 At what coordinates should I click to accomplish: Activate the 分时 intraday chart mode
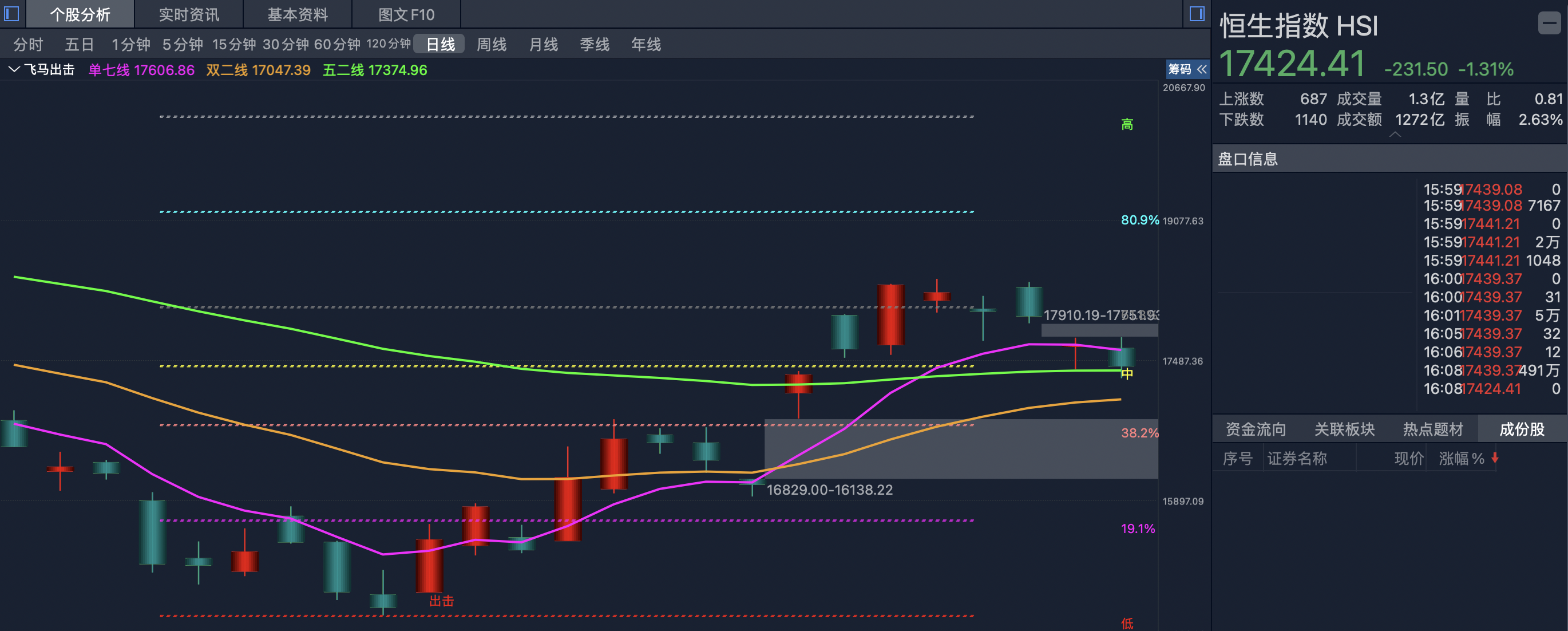tap(28, 44)
